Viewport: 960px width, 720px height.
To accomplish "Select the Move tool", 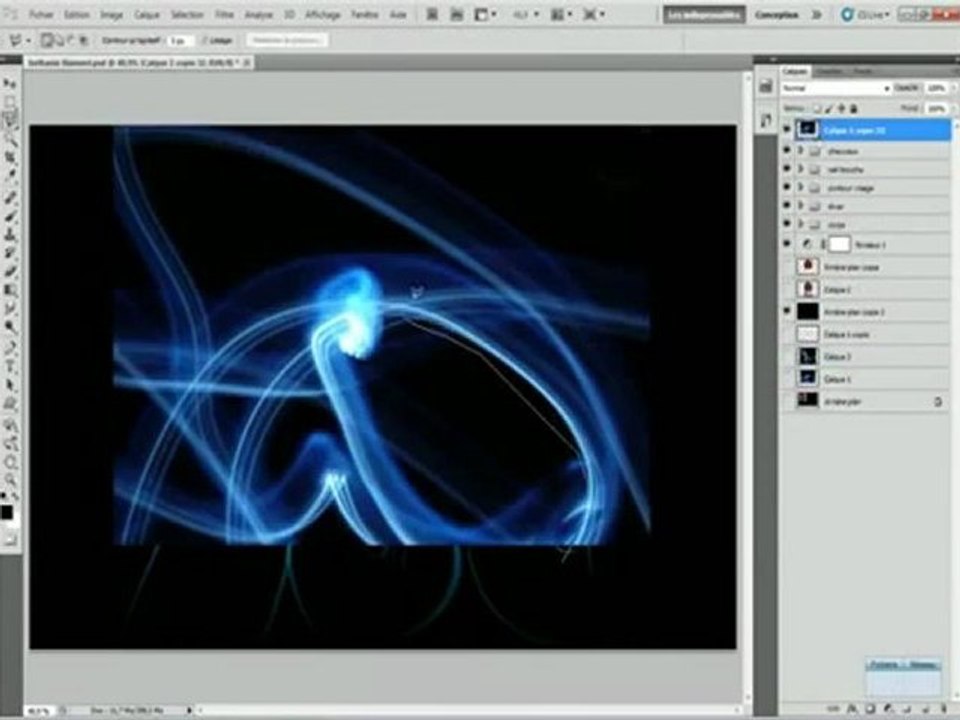I will click(x=10, y=84).
